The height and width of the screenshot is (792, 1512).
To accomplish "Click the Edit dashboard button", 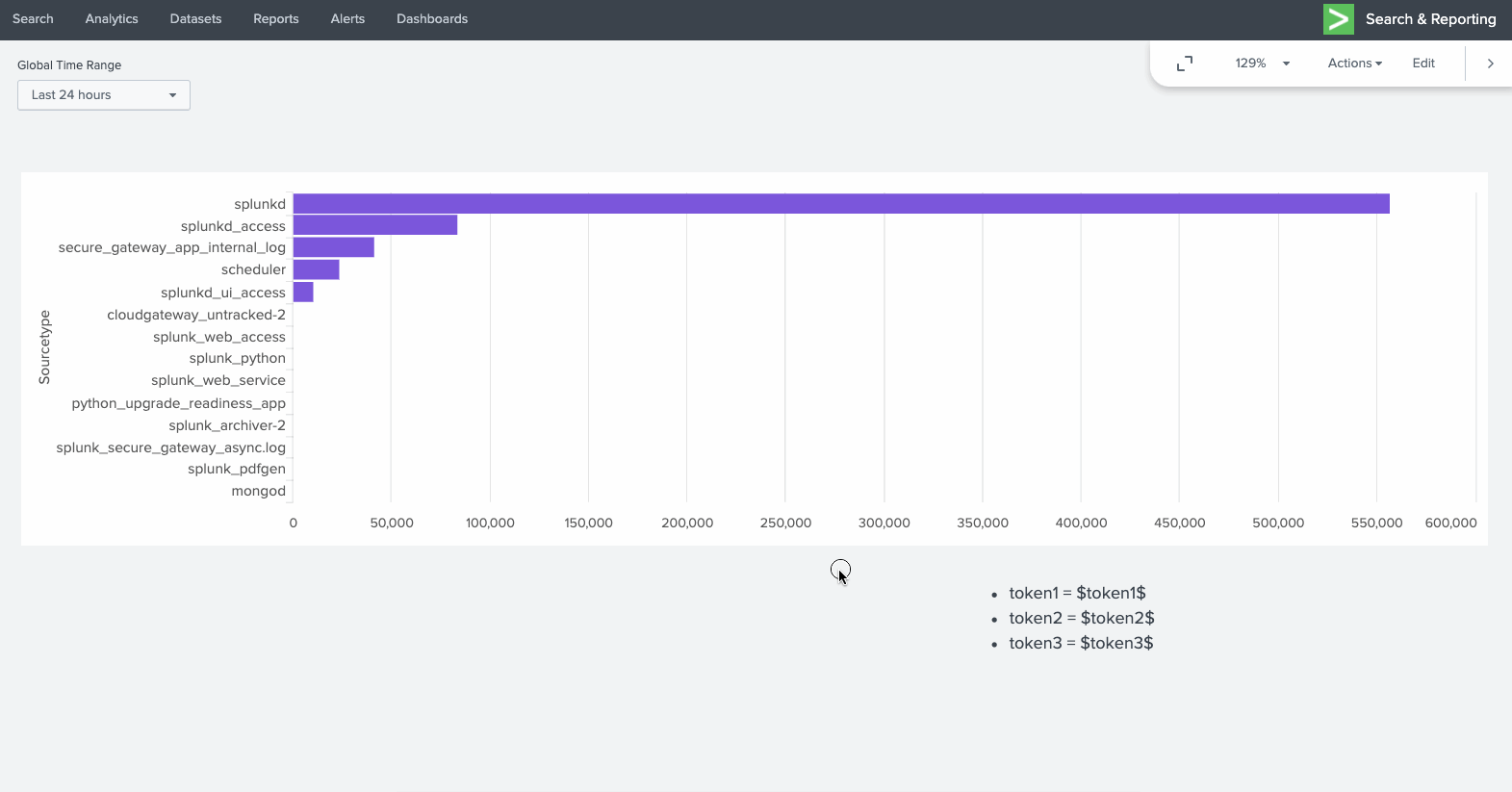I will point(1423,64).
